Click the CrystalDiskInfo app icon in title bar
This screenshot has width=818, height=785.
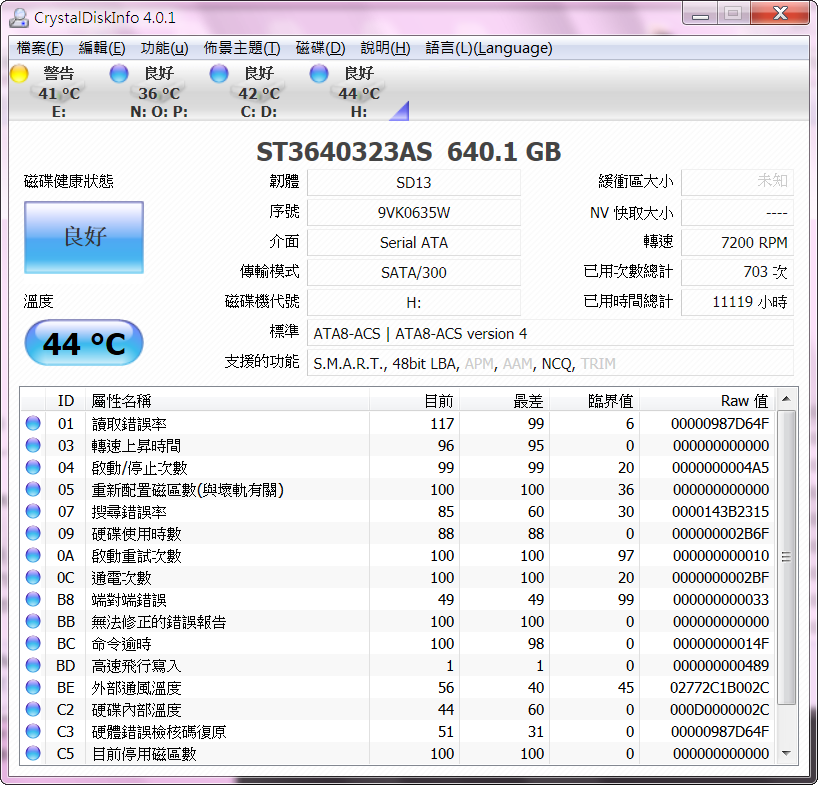coord(19,18)
